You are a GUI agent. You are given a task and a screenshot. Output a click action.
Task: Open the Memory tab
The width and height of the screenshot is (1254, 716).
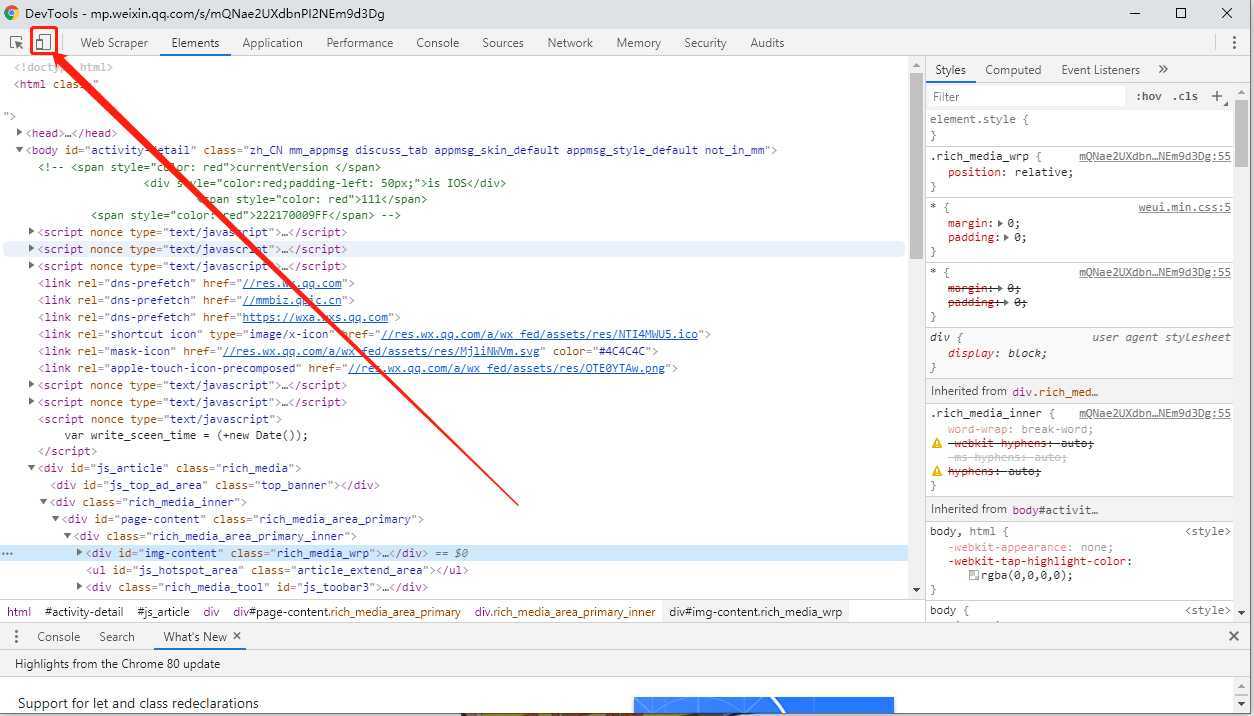point(638,43)
